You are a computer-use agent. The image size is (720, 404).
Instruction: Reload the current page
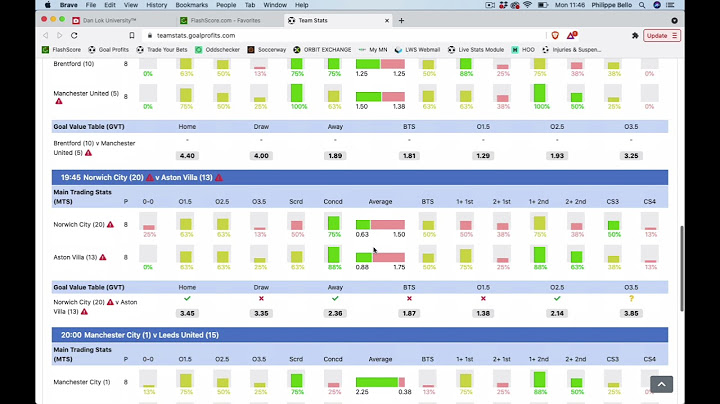pyautogui.click(x=74, y=35)
